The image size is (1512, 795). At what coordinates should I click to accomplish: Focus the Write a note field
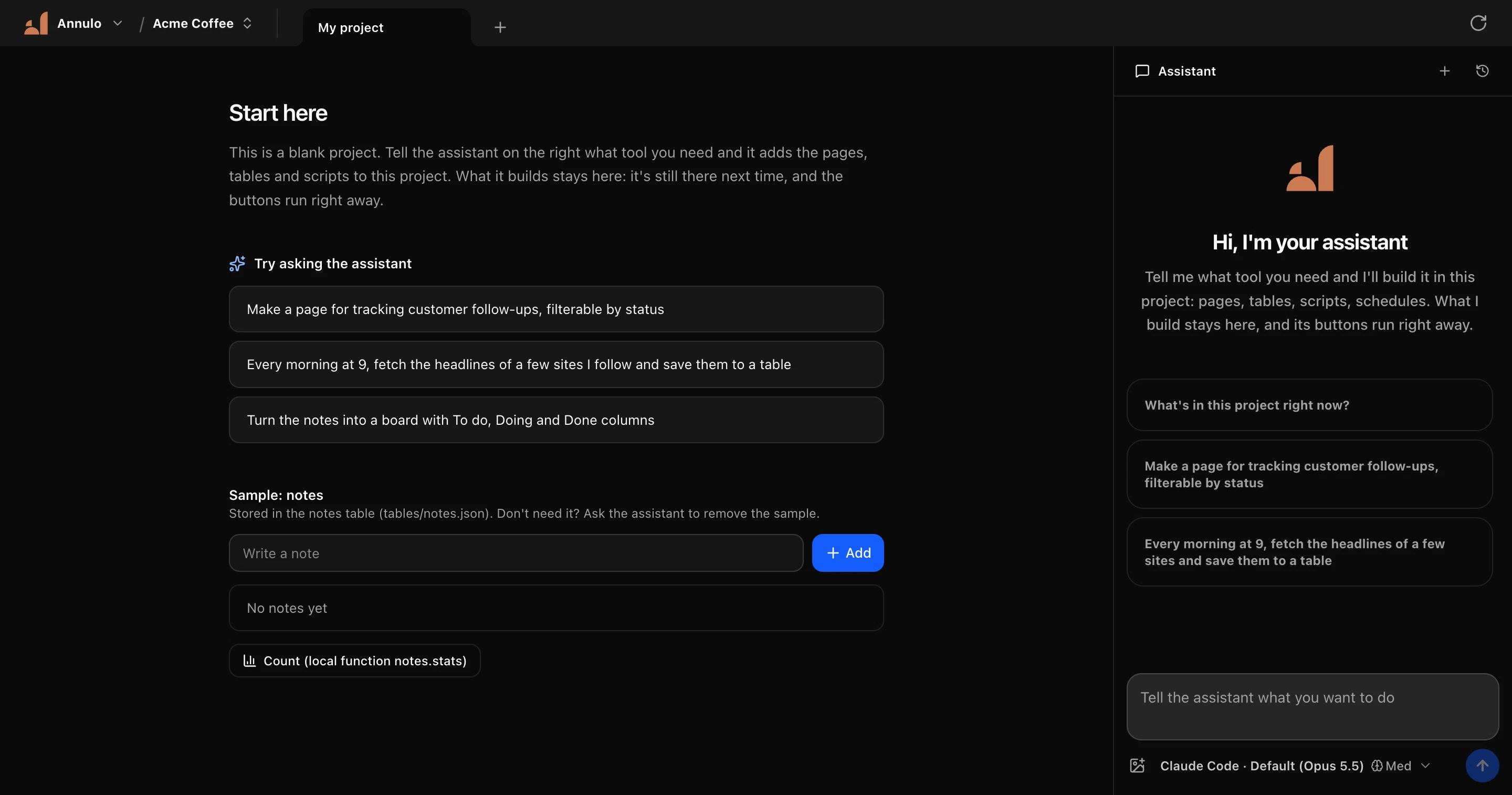[x=516, y=553]
